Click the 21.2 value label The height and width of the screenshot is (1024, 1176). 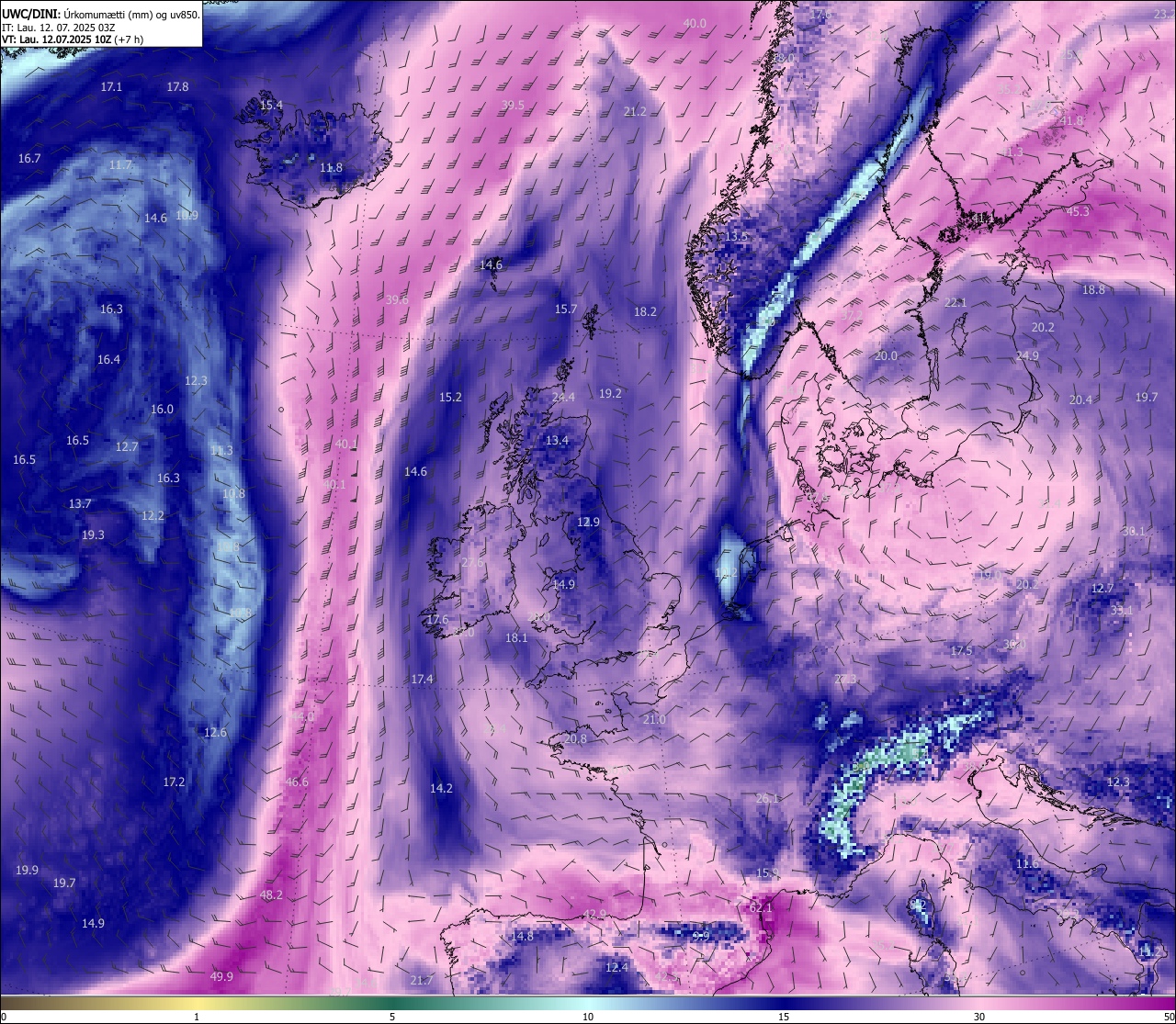[635, 111]
